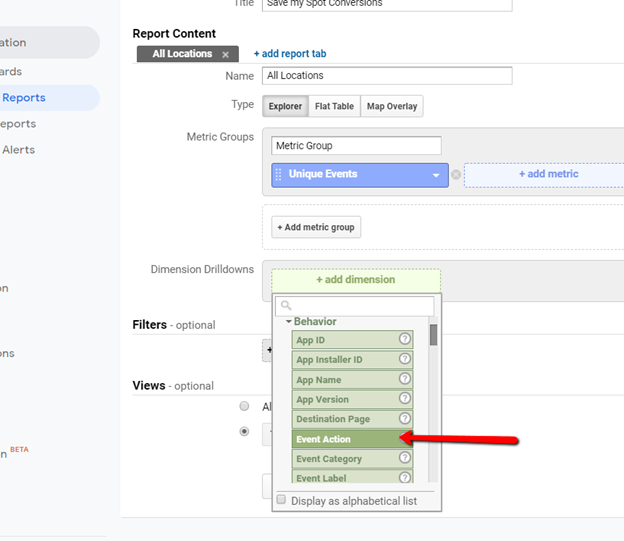
Task: Click the help icon for App Name
Action: (x=405, y=378)
